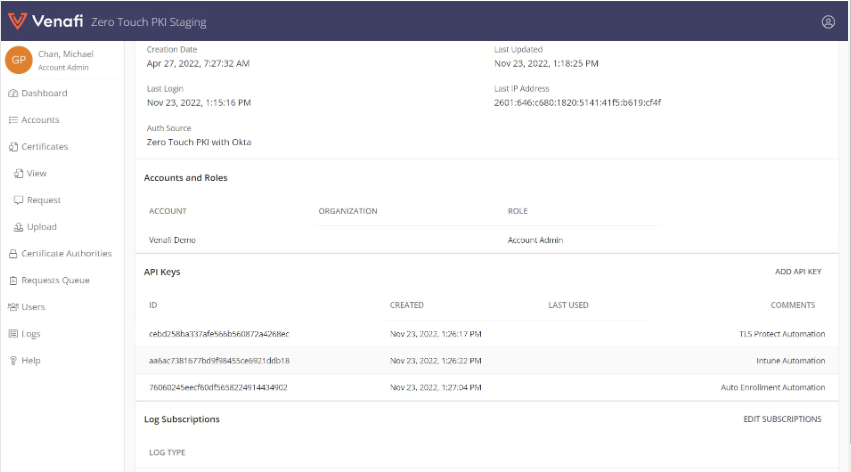Open Upload under Certificates
This screenshot has height=472, width=851.
click(41, 227)
